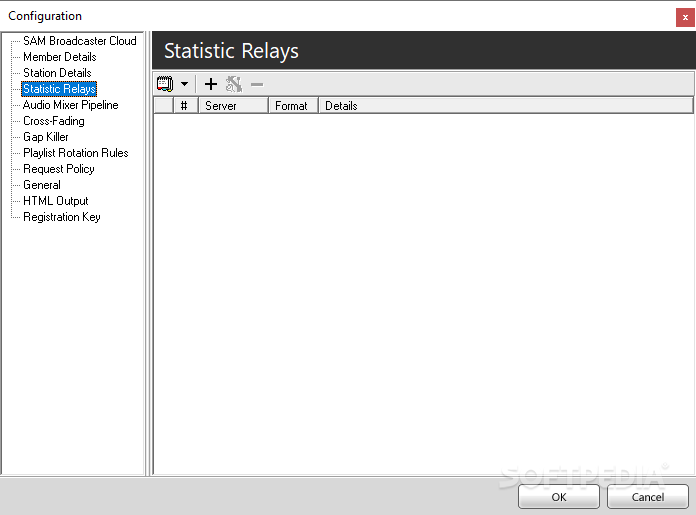
Task: Open Member Details settings page
Action: (x=59, y=57)
